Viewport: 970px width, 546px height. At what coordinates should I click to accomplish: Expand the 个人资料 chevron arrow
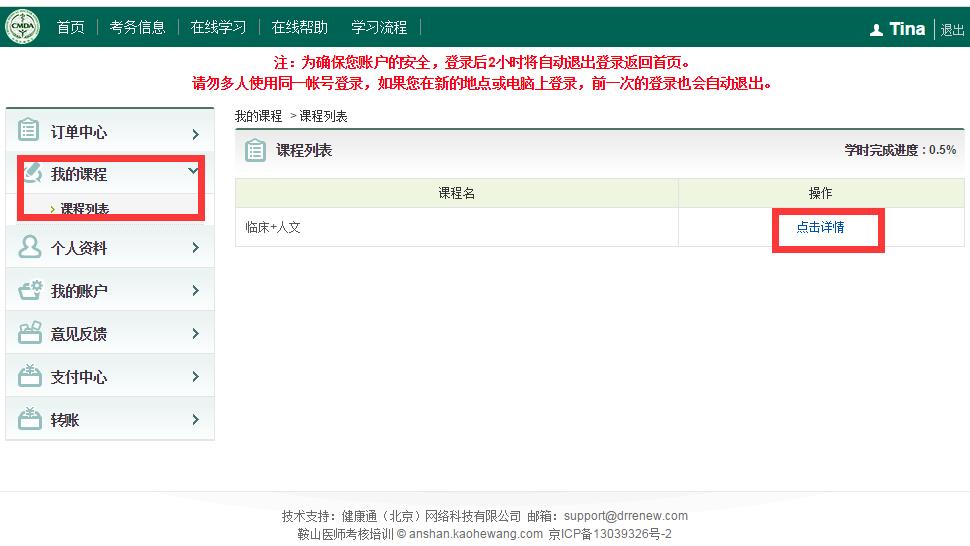[x=195, y=248]
